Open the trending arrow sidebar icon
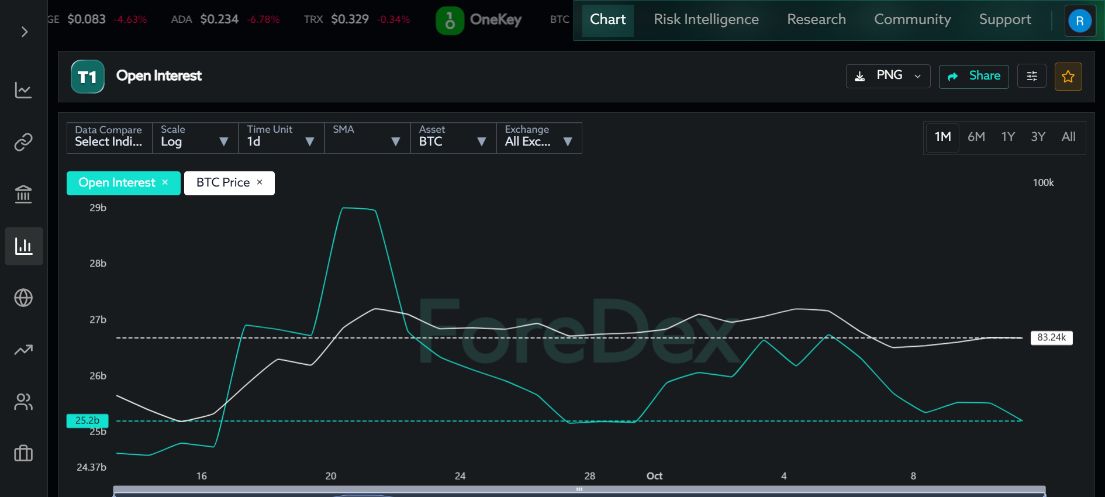 tap(23, 350)
